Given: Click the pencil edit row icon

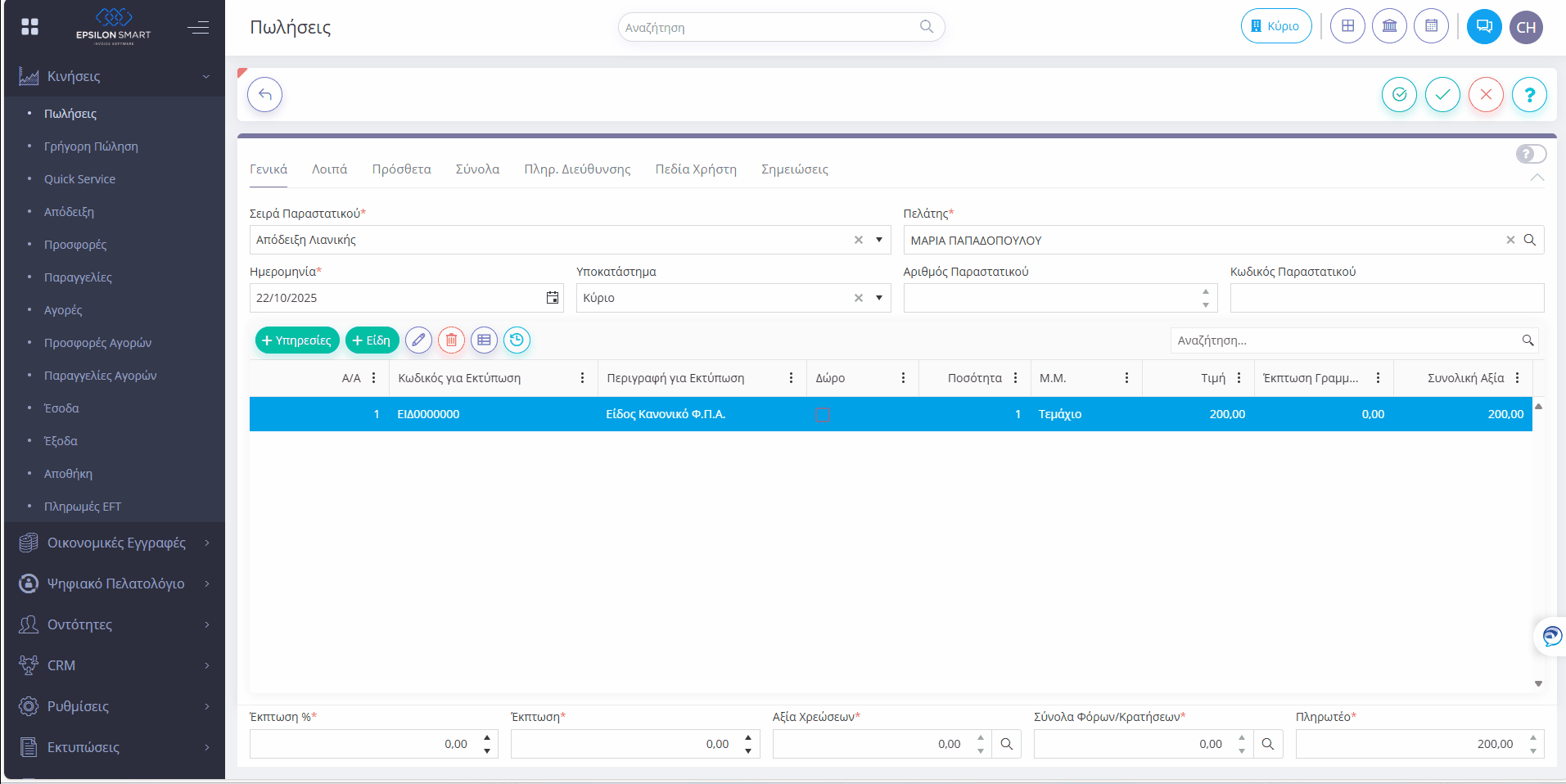Looking at the screenshot, I should click(x=418, y=340).
